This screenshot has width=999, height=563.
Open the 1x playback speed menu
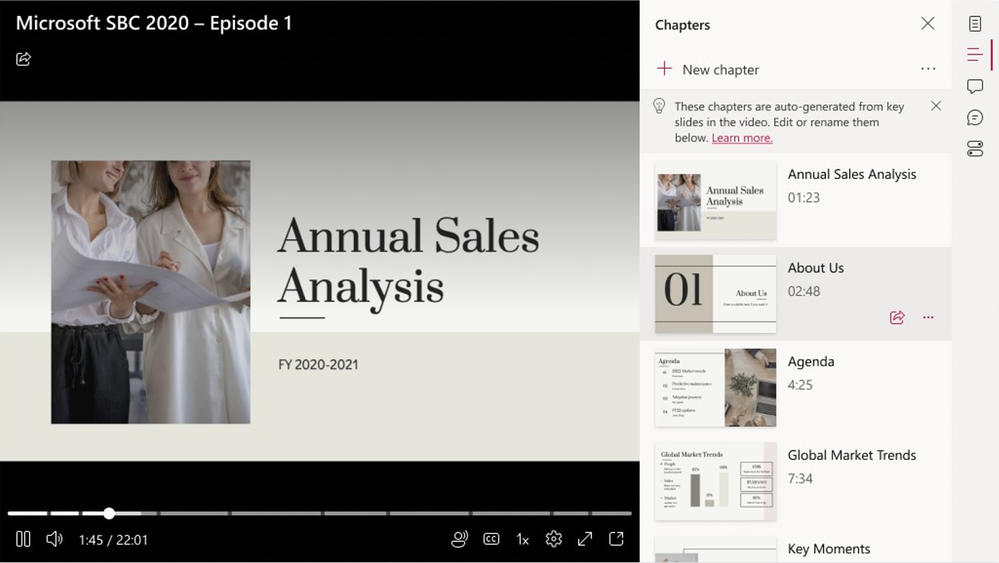(x=522, y=539)
